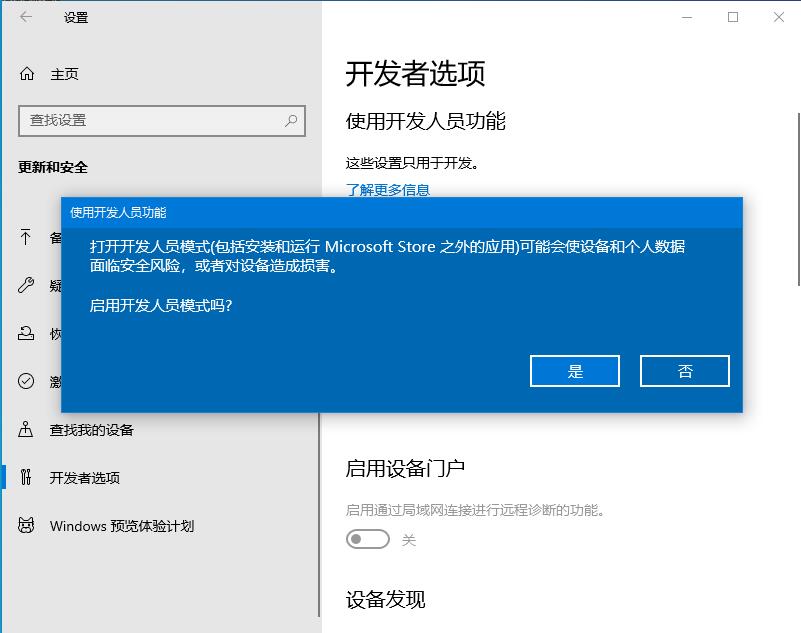The image size is (801, 633).
Task: Click the 否 button in the dialog
Action: point(684,370)
